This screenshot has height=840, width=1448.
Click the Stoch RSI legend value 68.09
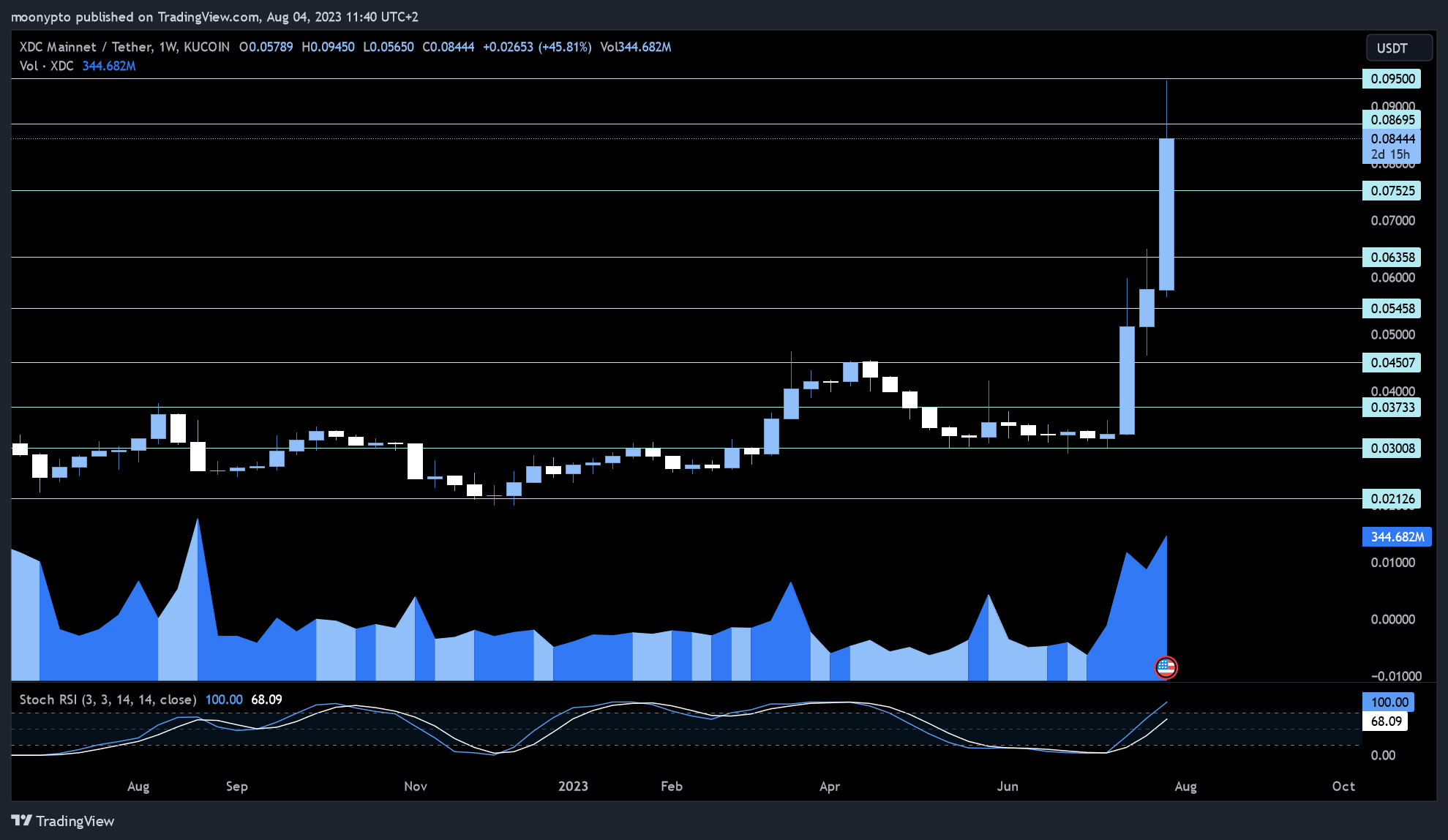(266, 700)
